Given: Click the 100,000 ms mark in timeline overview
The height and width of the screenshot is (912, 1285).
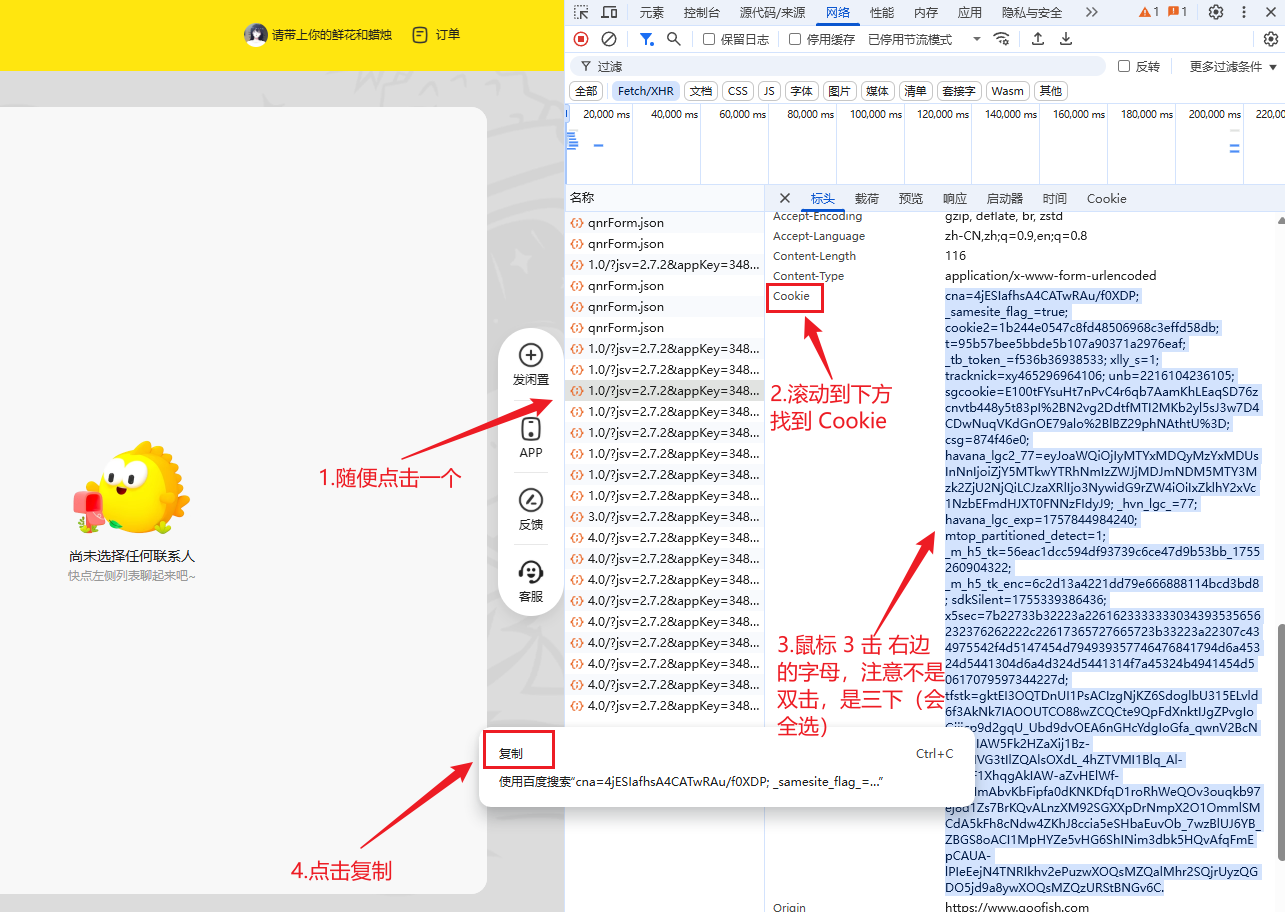Looking at the screenshot, I should coord(876,115).
